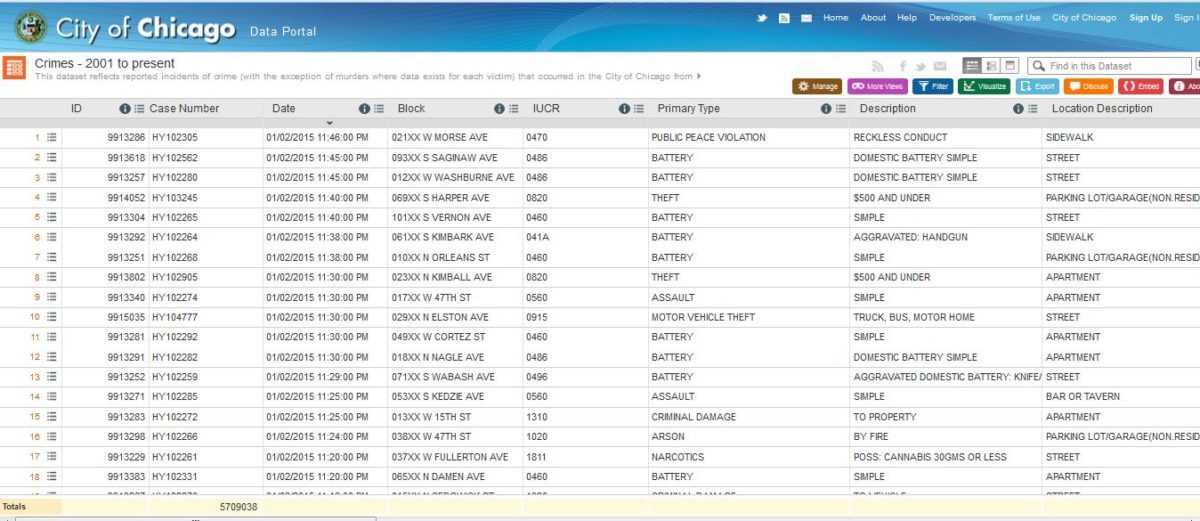Switch to the single row view
The image size is (1200, 521).
pyautogui.click(x=1010, y=65)
